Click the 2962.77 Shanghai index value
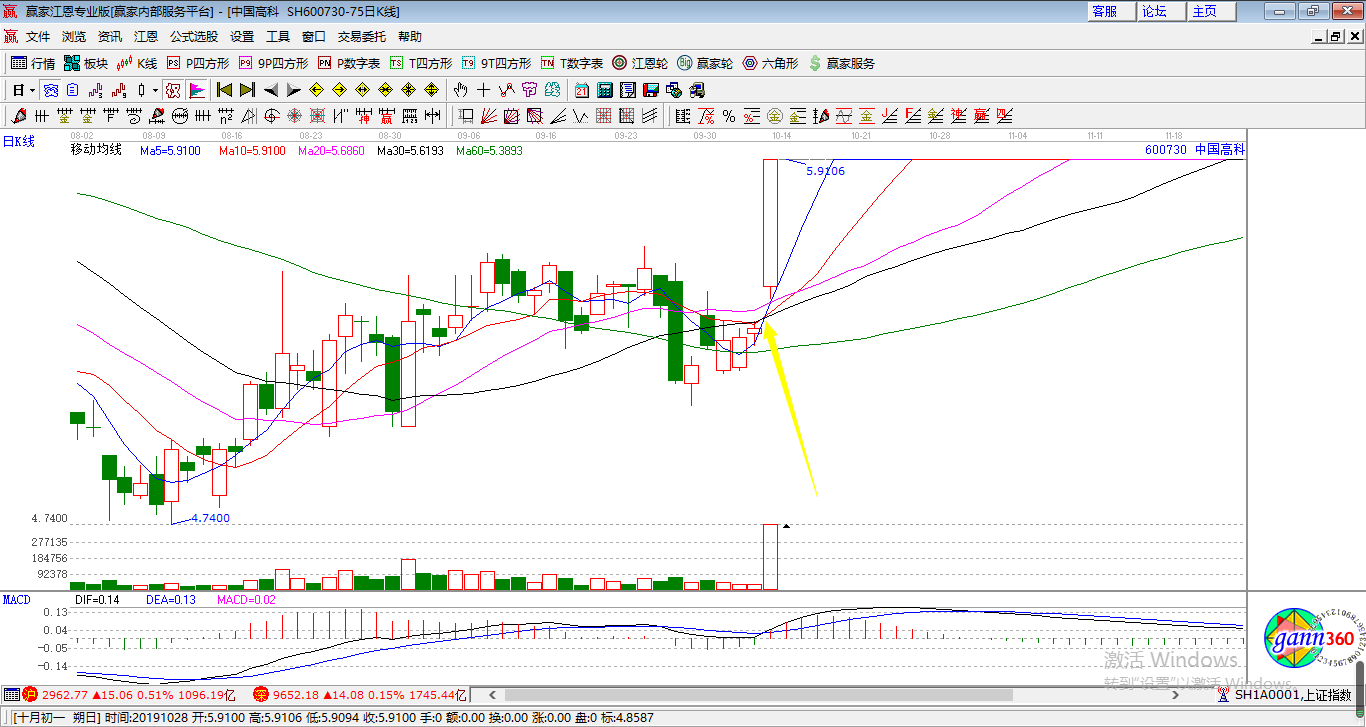This screenshot has width=1366, height=727. click(x=64, y=694)
